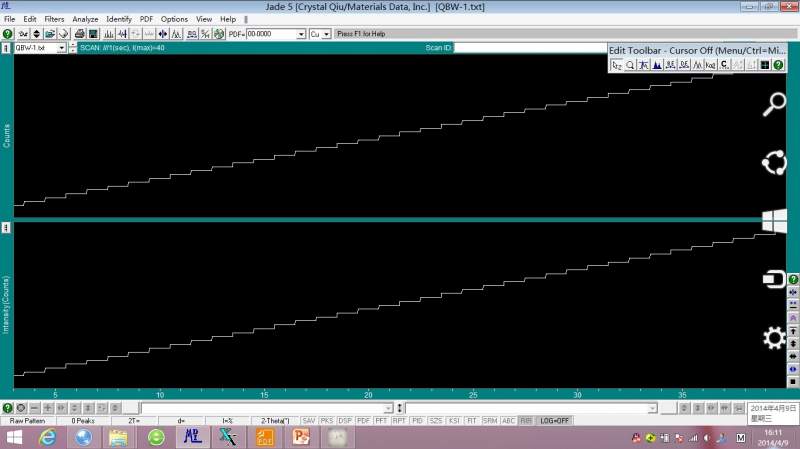Select the zoom magnifier tool in Edit Toolbar
This screenshot has width=800, height=449.
[x=630, y=65]
